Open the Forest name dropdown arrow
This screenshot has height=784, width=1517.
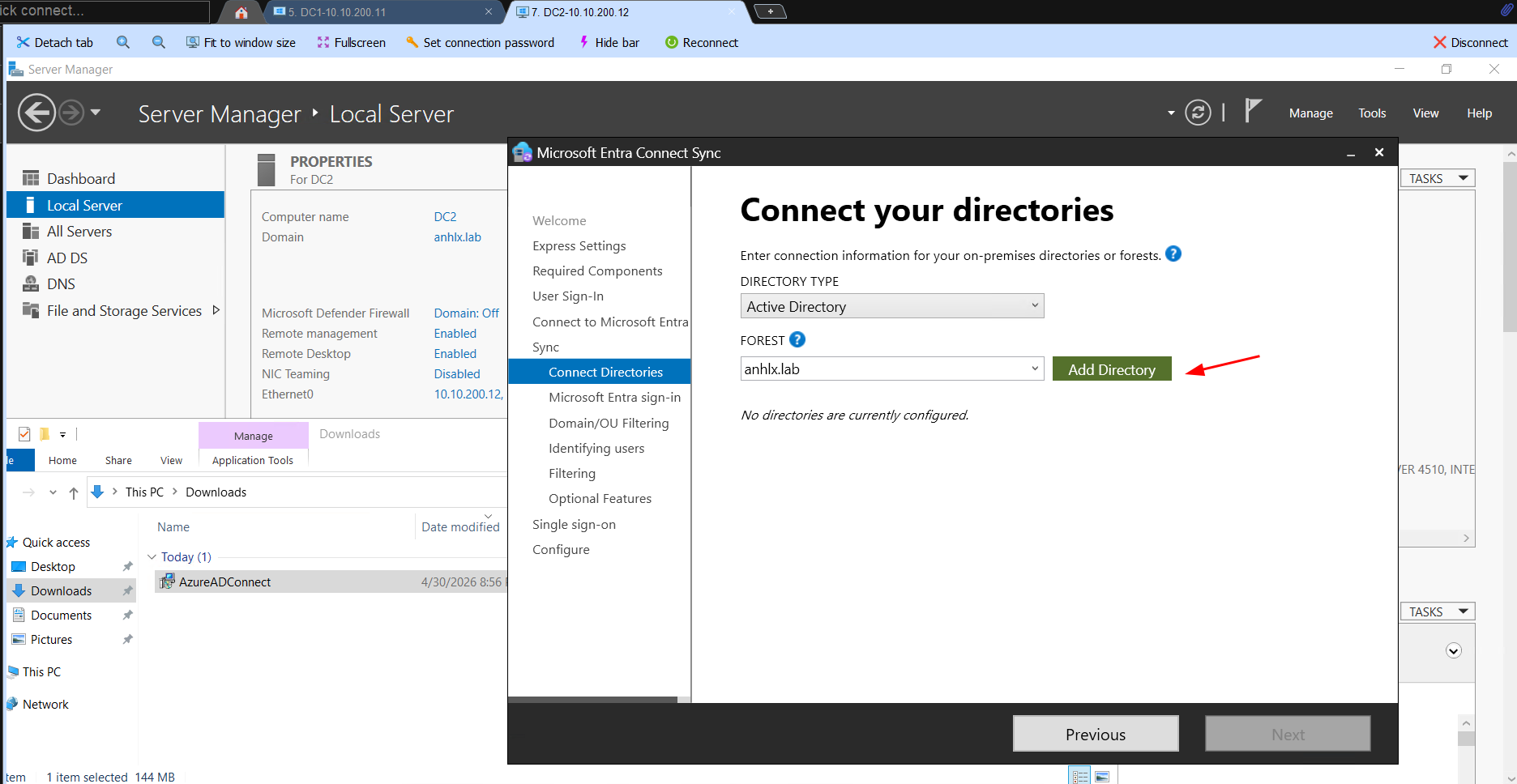click(x=1035, y=369)
